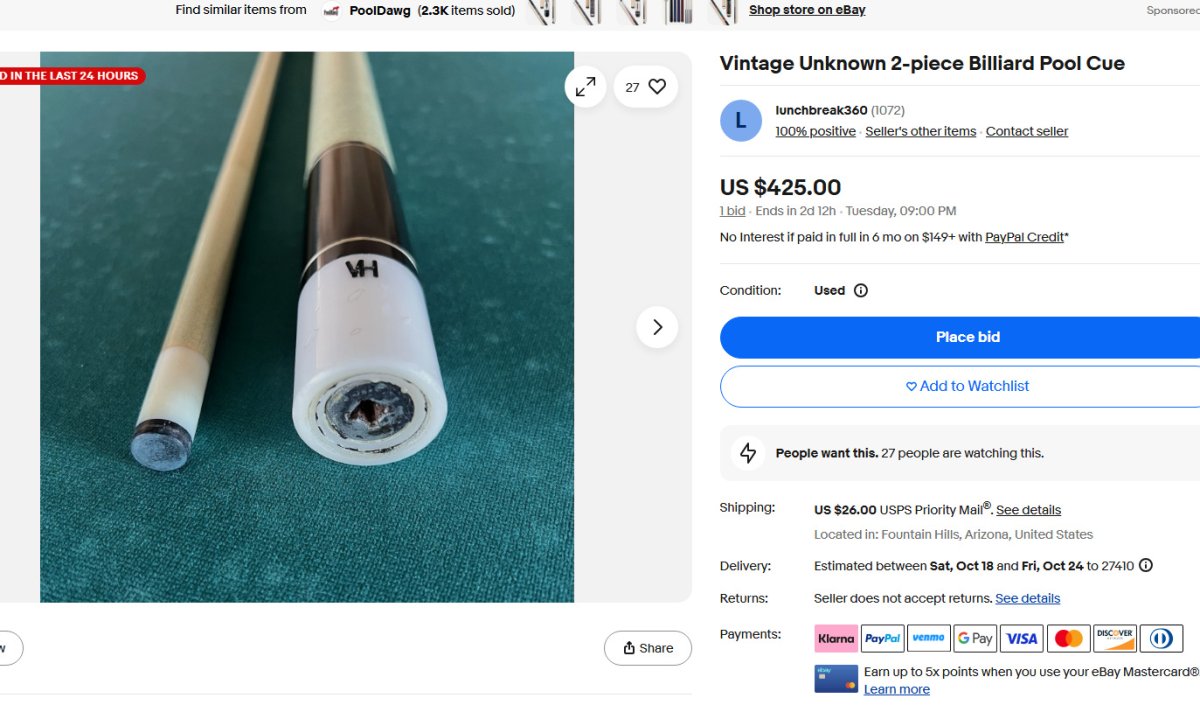
Task: Expand the product image to full view
Action: click(x=585, y=87)
